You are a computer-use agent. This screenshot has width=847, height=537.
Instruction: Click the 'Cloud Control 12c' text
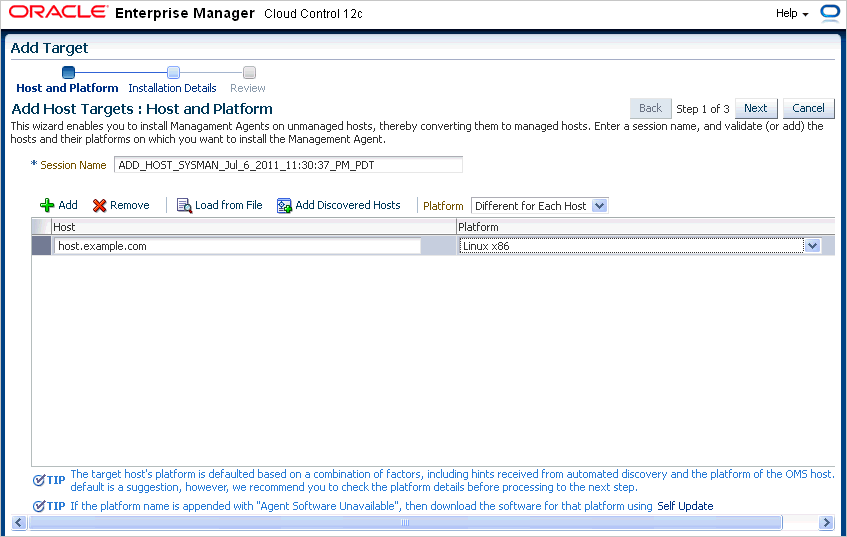pyautogui.click(x=313, y=14)
